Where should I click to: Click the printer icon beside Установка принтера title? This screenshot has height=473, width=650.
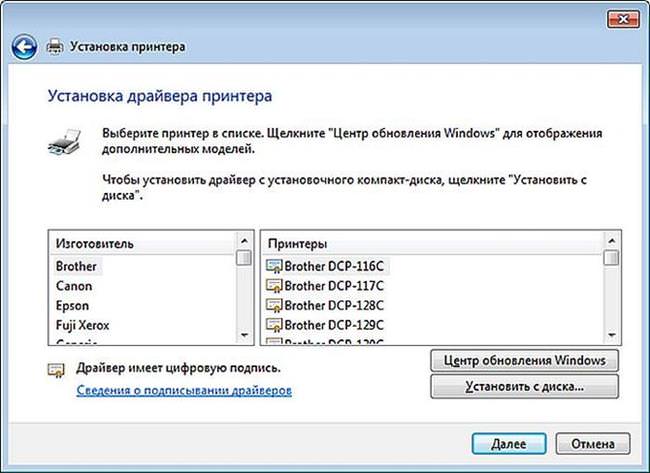pos(55,46)
